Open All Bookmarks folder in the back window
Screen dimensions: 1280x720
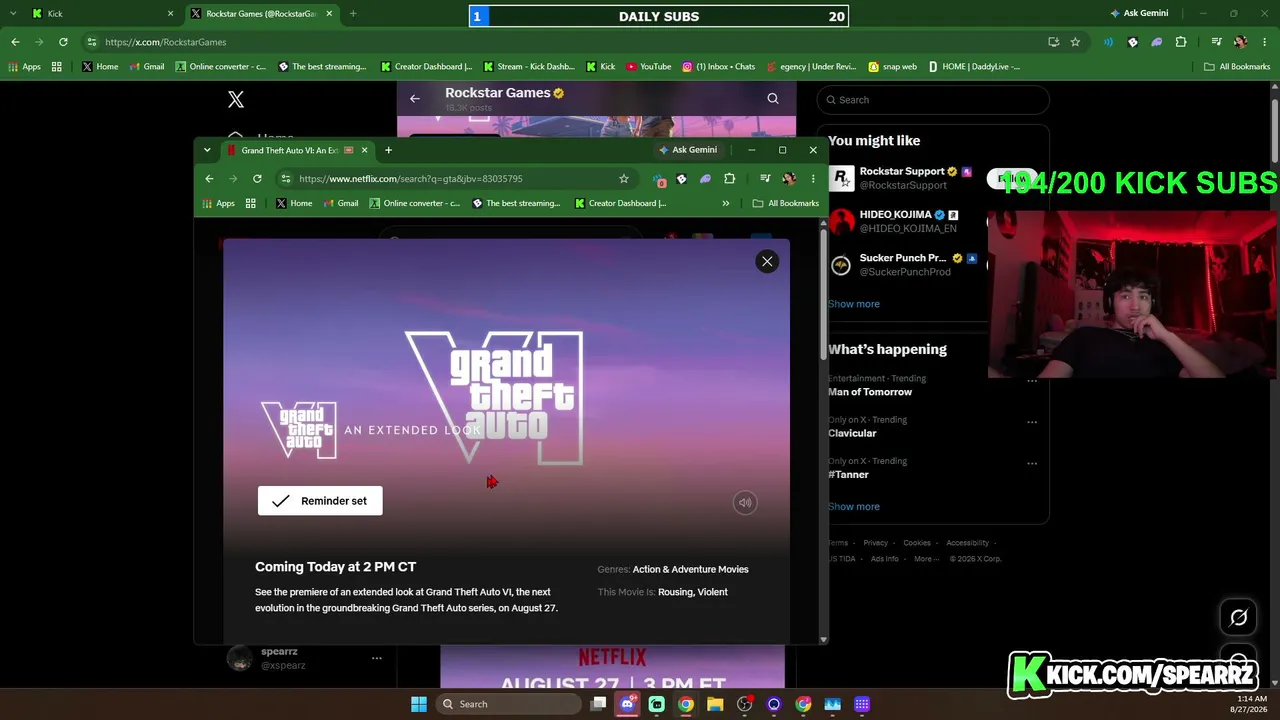pyautogui.click(x=1237, y=67)
